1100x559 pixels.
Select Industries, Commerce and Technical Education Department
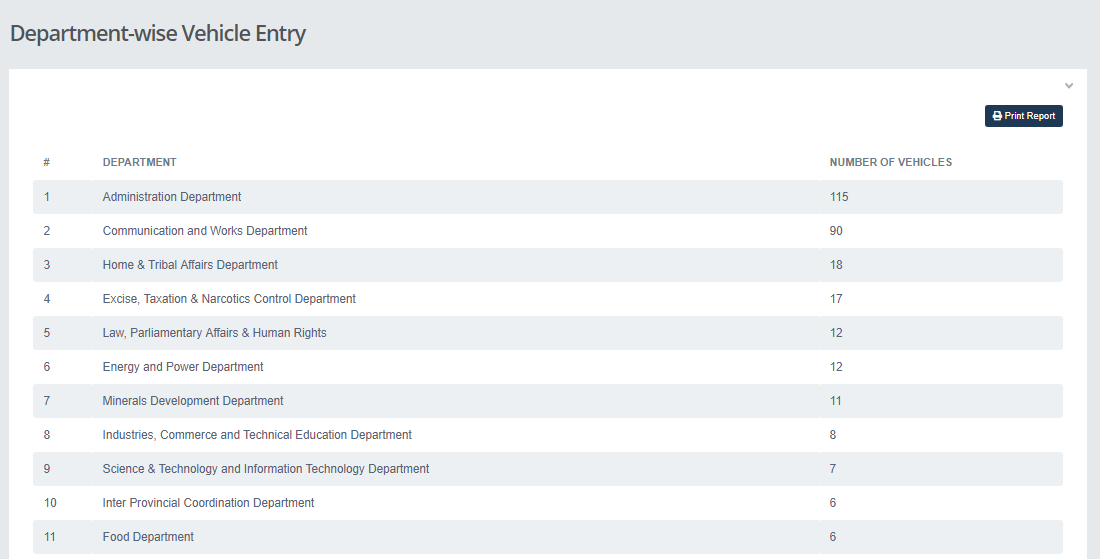coord(257,435)
